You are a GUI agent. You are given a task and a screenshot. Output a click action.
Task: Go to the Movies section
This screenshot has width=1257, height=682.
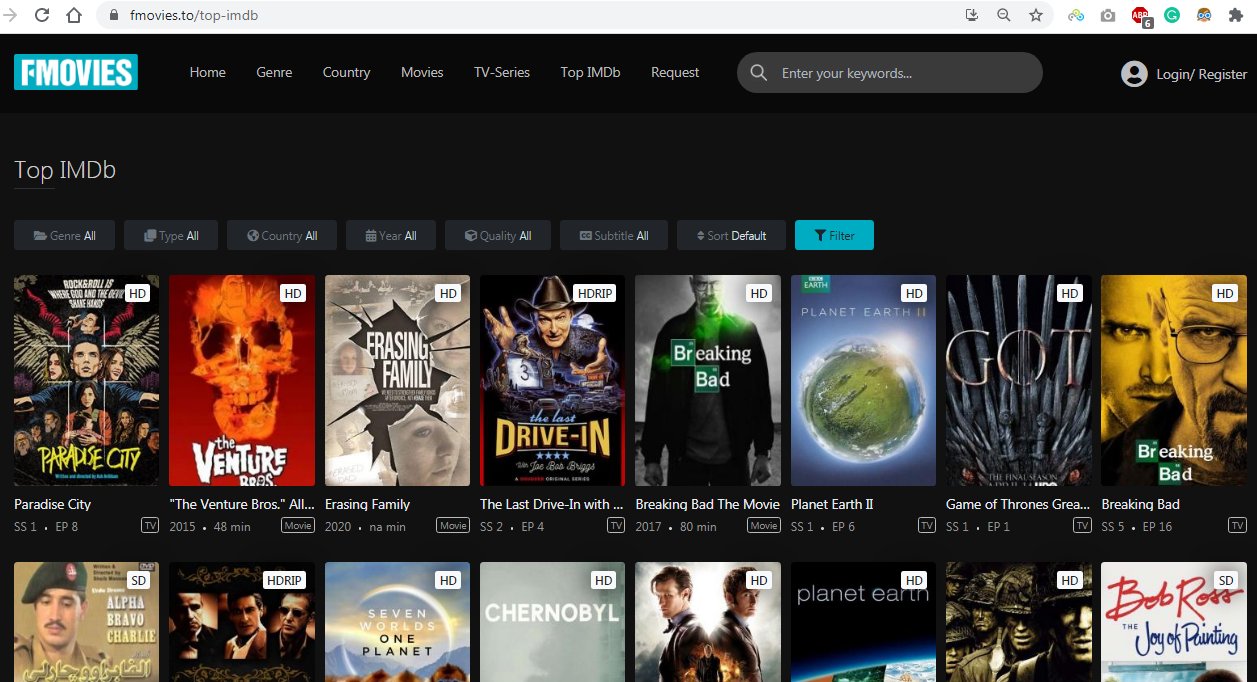422,72
